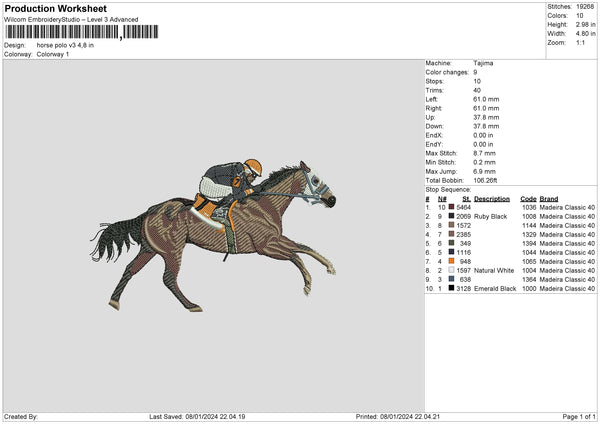Image resolution: width=600 pixels, height=424 pixels.
Task: Click the Colorway 1 name
Action: (54, 53)
